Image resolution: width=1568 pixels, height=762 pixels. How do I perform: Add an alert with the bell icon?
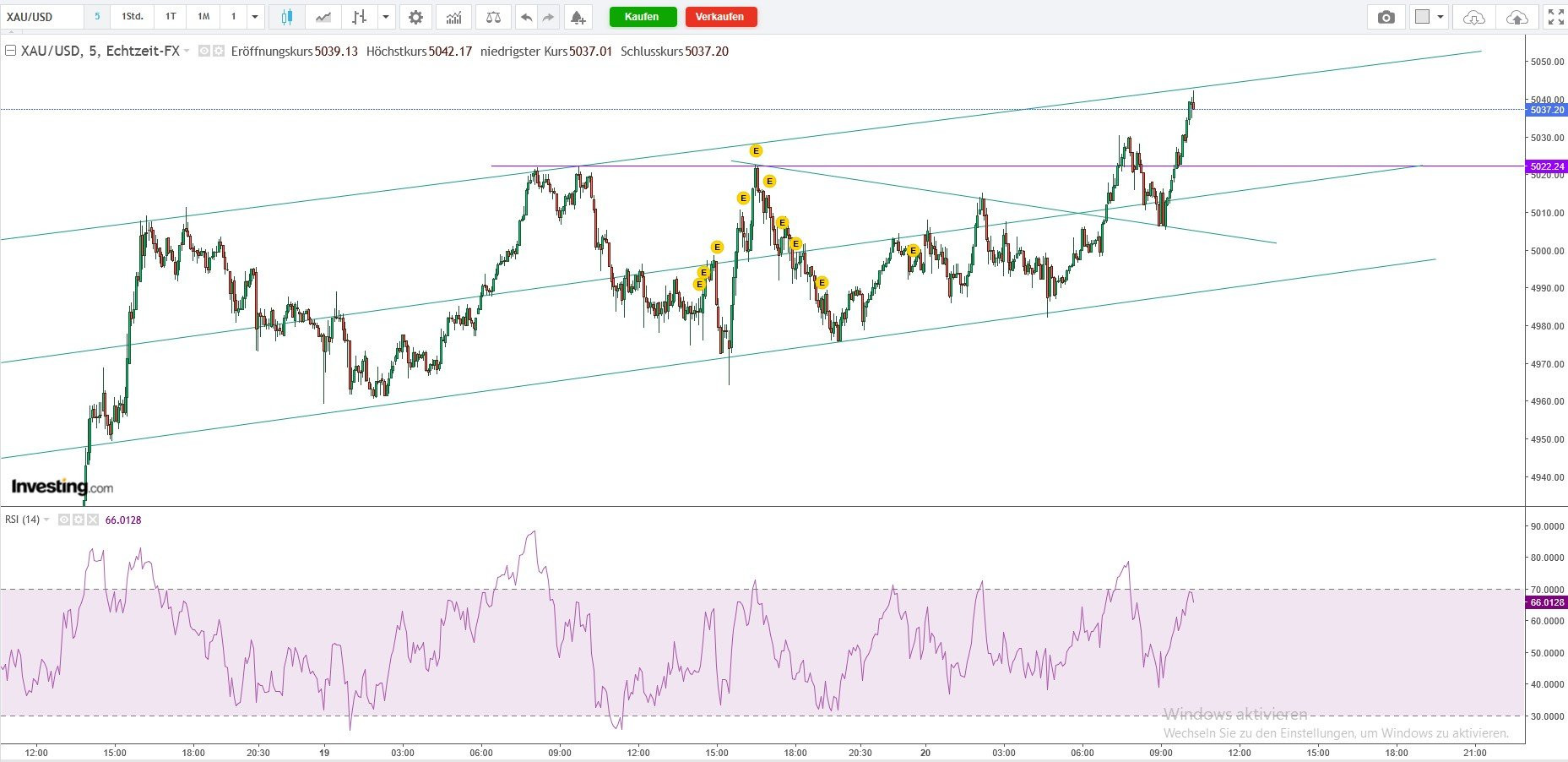pyautogui.click(x=578, y=17)
